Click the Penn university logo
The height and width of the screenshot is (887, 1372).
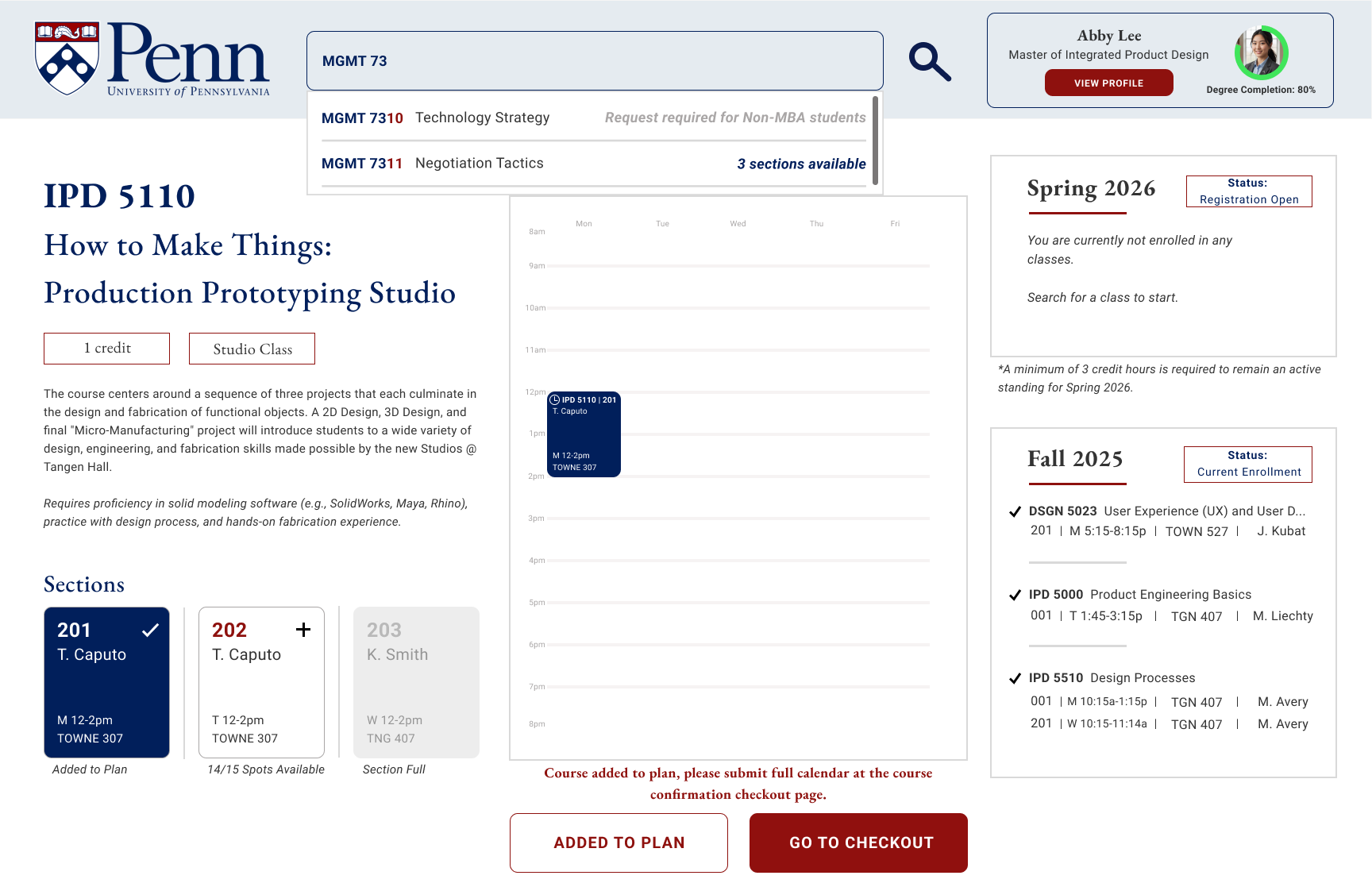pos(152,60)
